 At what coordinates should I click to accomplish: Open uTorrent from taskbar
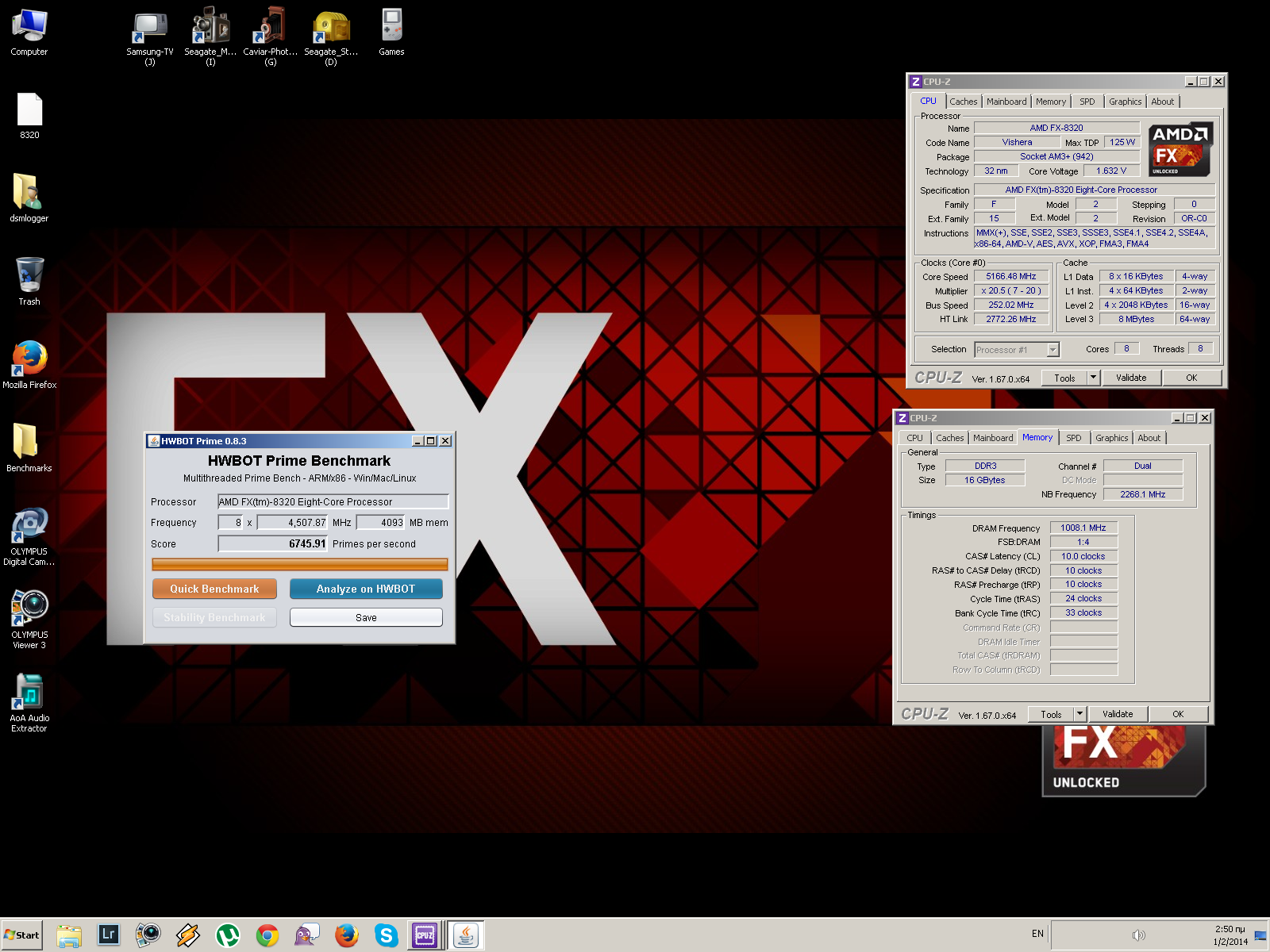(x=228, y=935)
